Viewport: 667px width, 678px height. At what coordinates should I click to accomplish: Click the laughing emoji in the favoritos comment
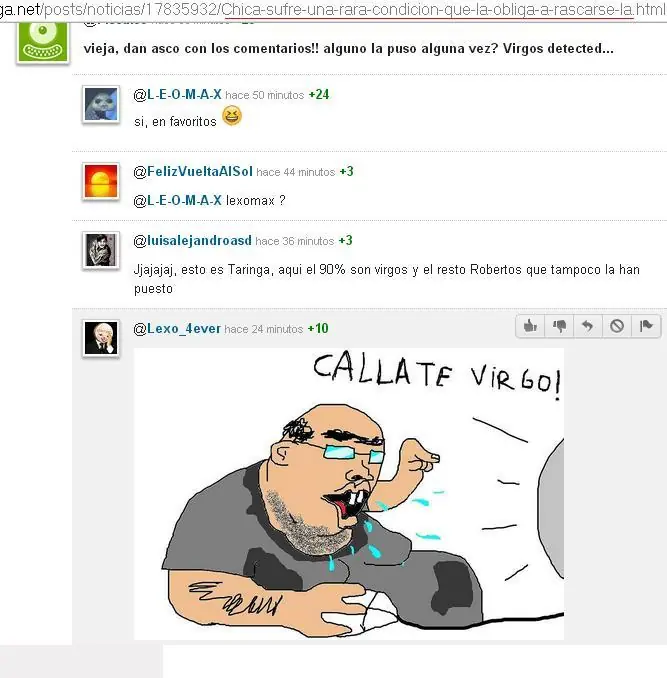pyautogui.click(x=232, y=116)
